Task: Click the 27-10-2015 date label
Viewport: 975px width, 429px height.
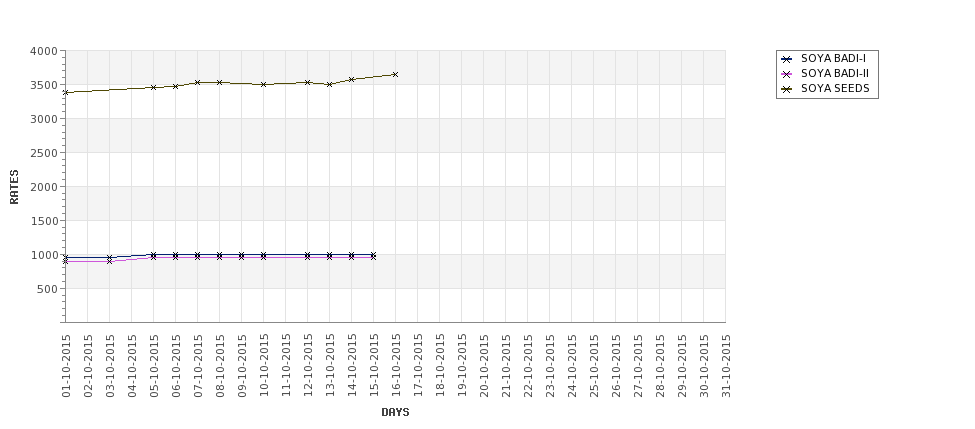Action: click(638, 366)
